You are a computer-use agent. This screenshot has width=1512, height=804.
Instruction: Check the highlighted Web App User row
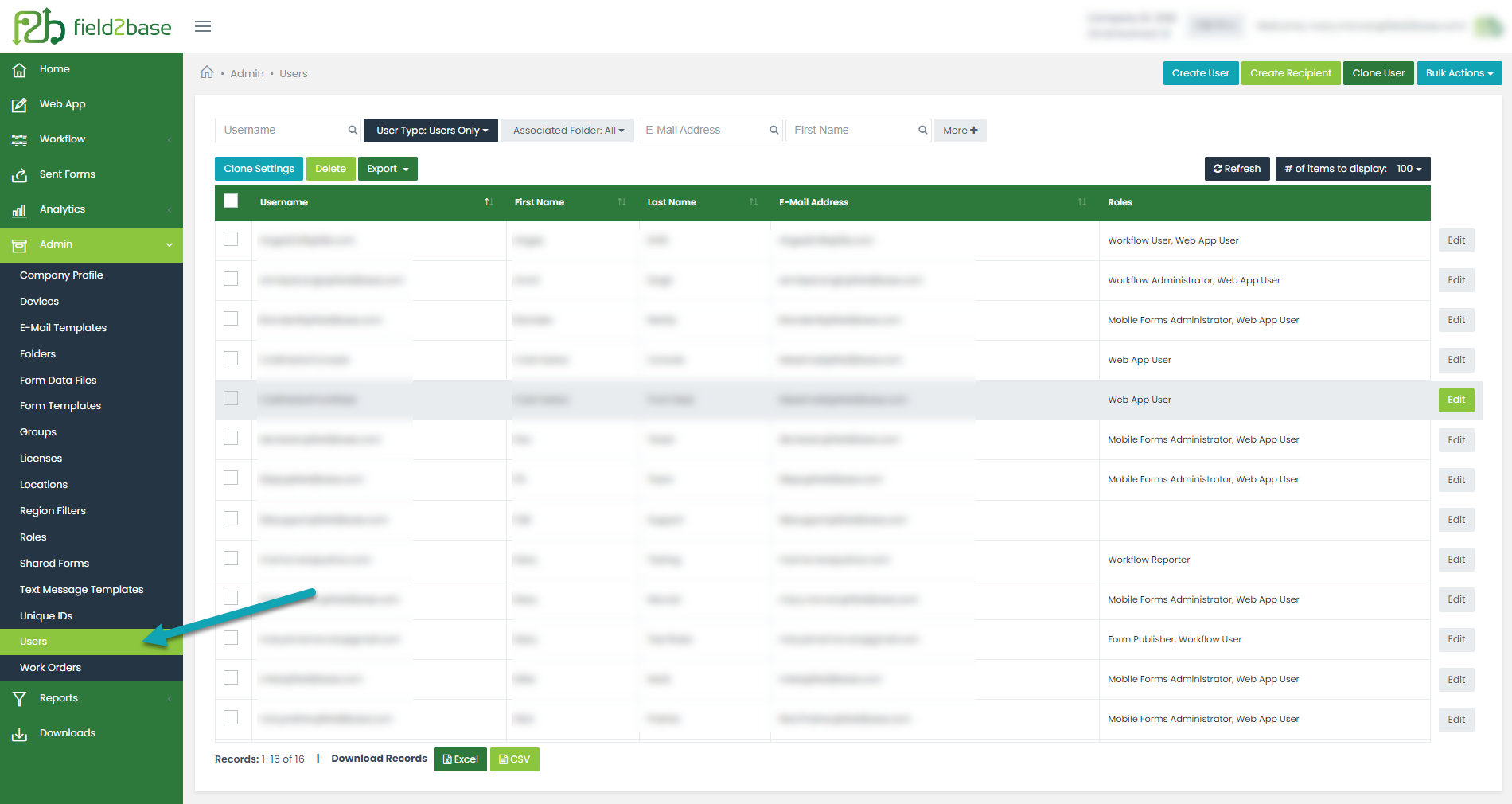tap(231, 398)
